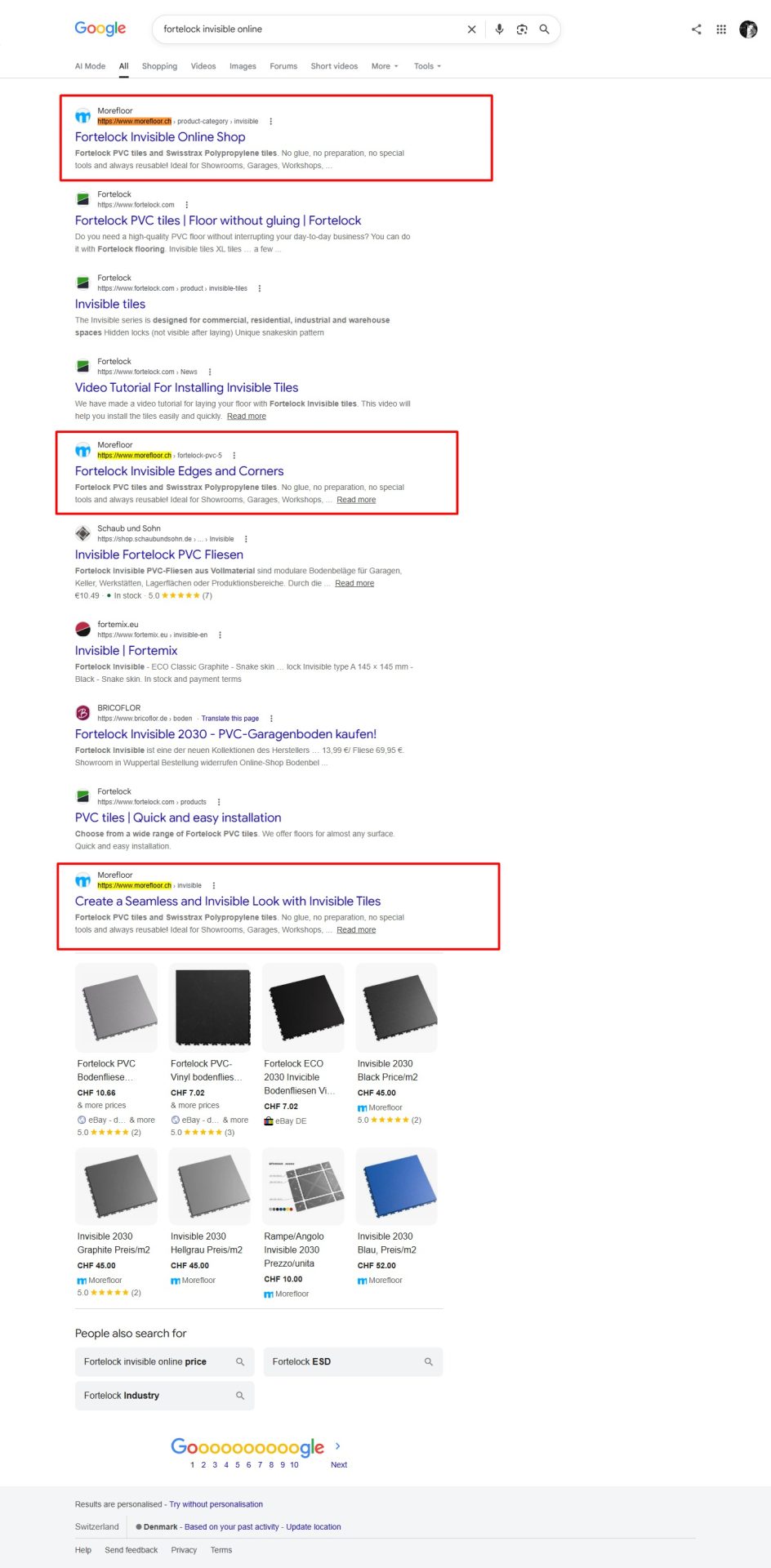The width and height of the screenshot is (771, 1568).
Task: Switch to AI Mode tab
Action: [90, 66]
